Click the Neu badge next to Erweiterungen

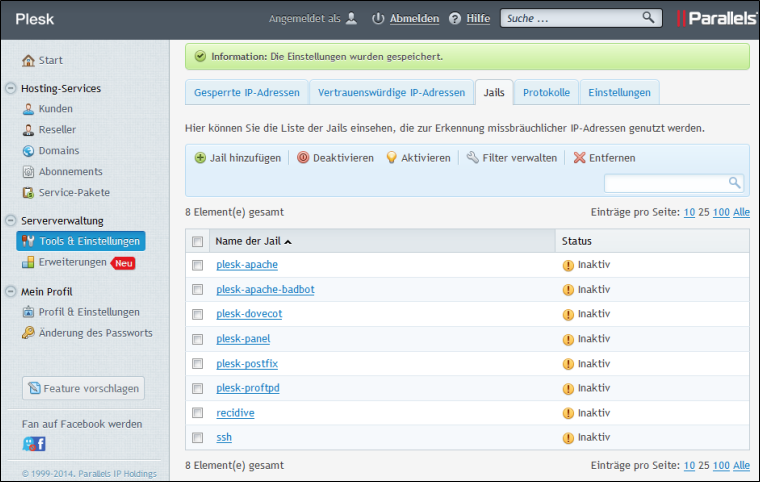point(123,263)
